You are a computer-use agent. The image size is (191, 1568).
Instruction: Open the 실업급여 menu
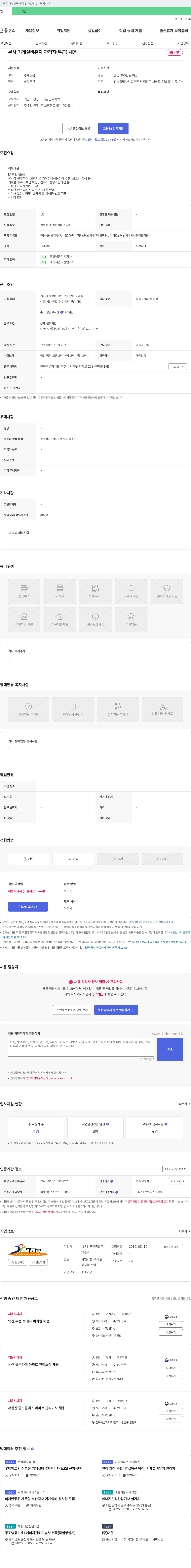[95, 30]
